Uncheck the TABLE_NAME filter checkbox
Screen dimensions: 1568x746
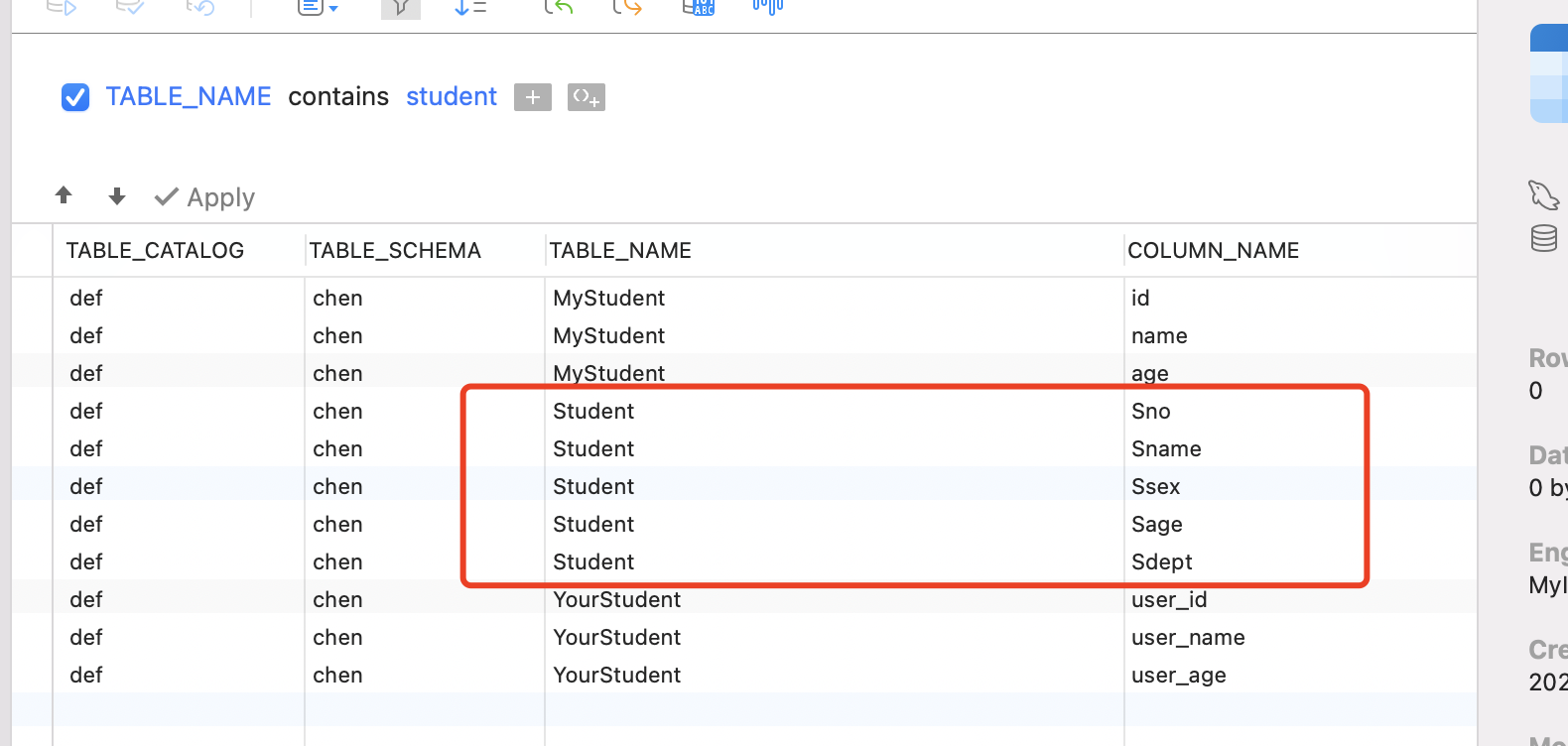[x=75, y=97]
